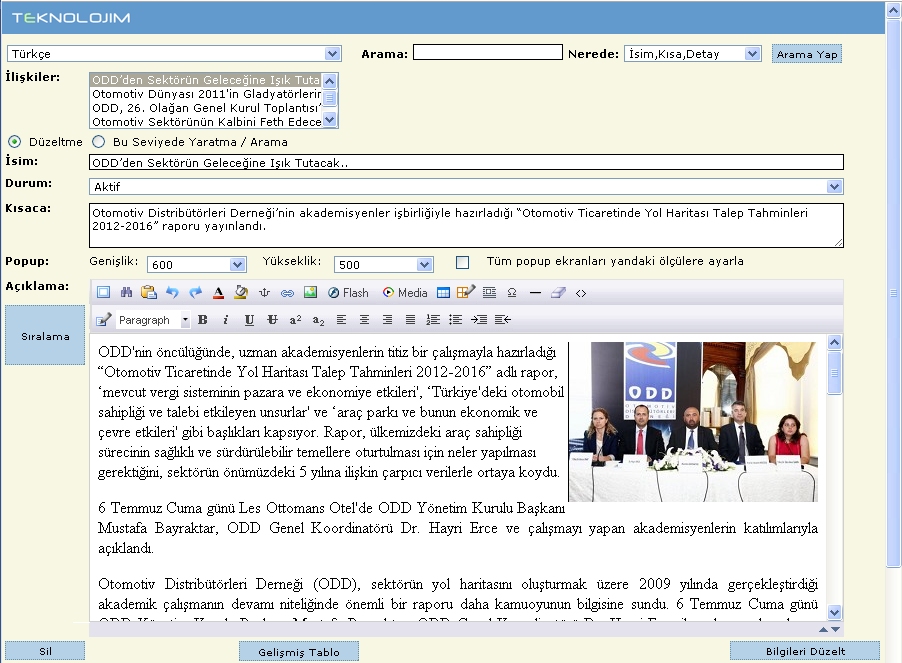Align text to the left
The height and width of the screenshot is (663, 902).
(x=341, y=320)
